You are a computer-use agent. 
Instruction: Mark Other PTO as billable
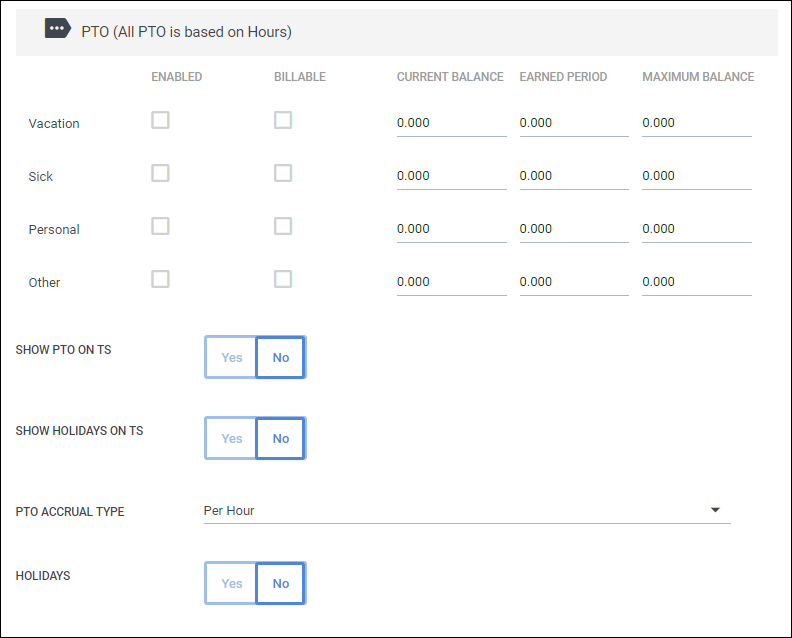[283, 279]
